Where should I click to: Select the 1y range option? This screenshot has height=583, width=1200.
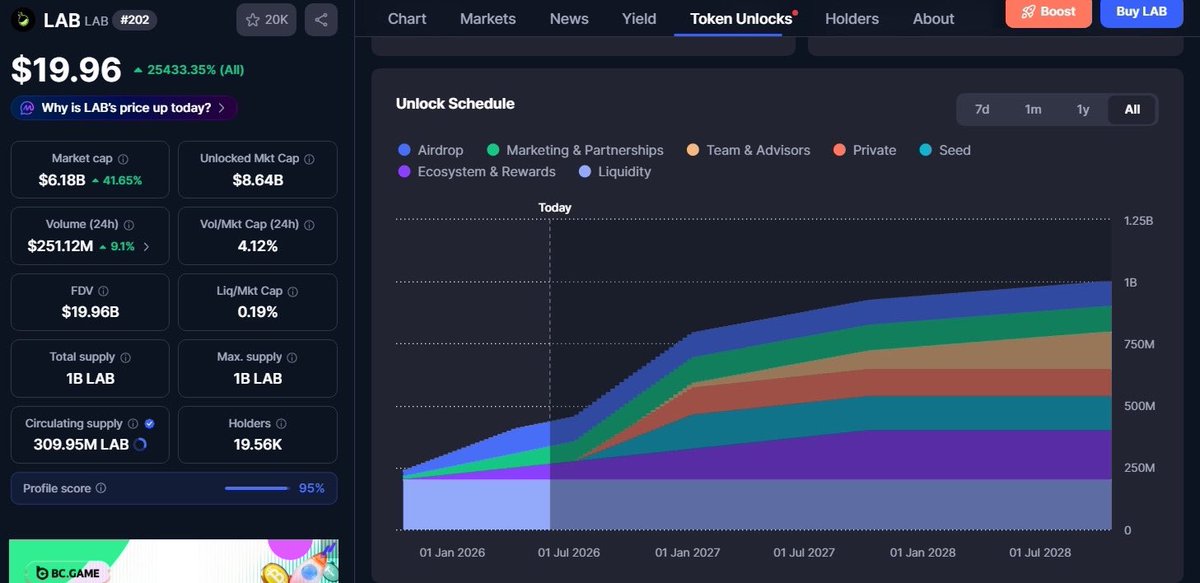(x=1083, y=109)
